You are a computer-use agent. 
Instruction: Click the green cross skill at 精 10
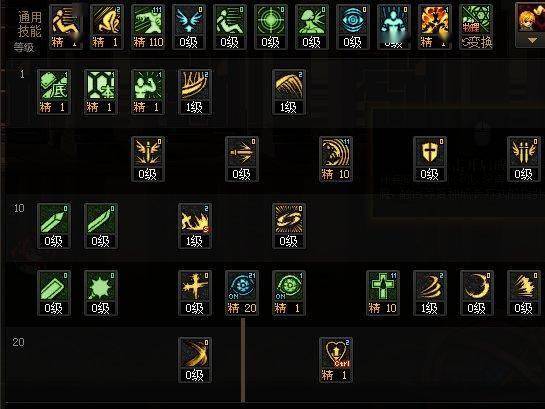pos(383,293)
